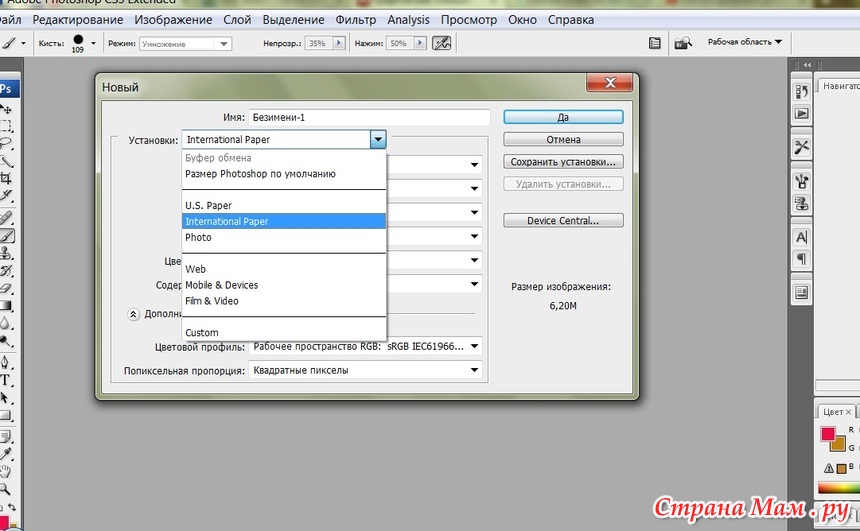Open the Цветовой профиль dropdown

pyautogui.click(x=365, y=347)
